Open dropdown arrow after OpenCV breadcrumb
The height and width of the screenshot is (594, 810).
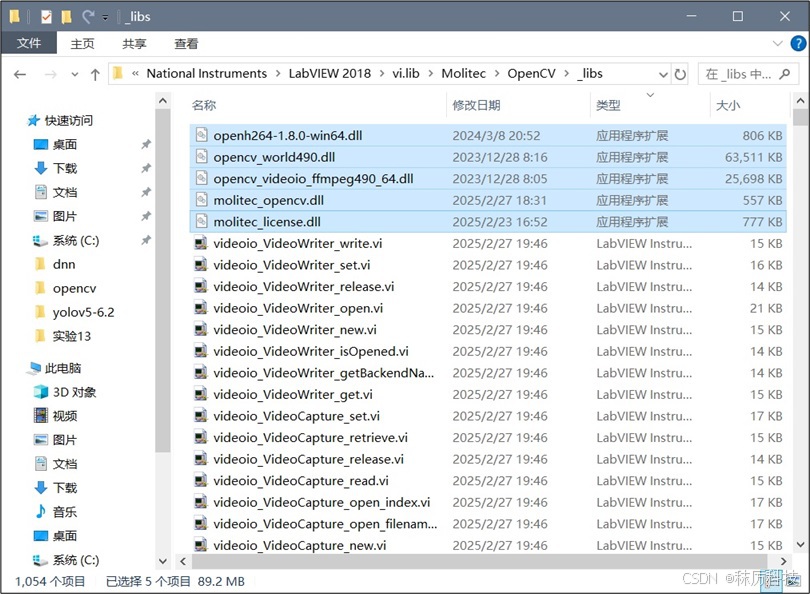[567, 74]
